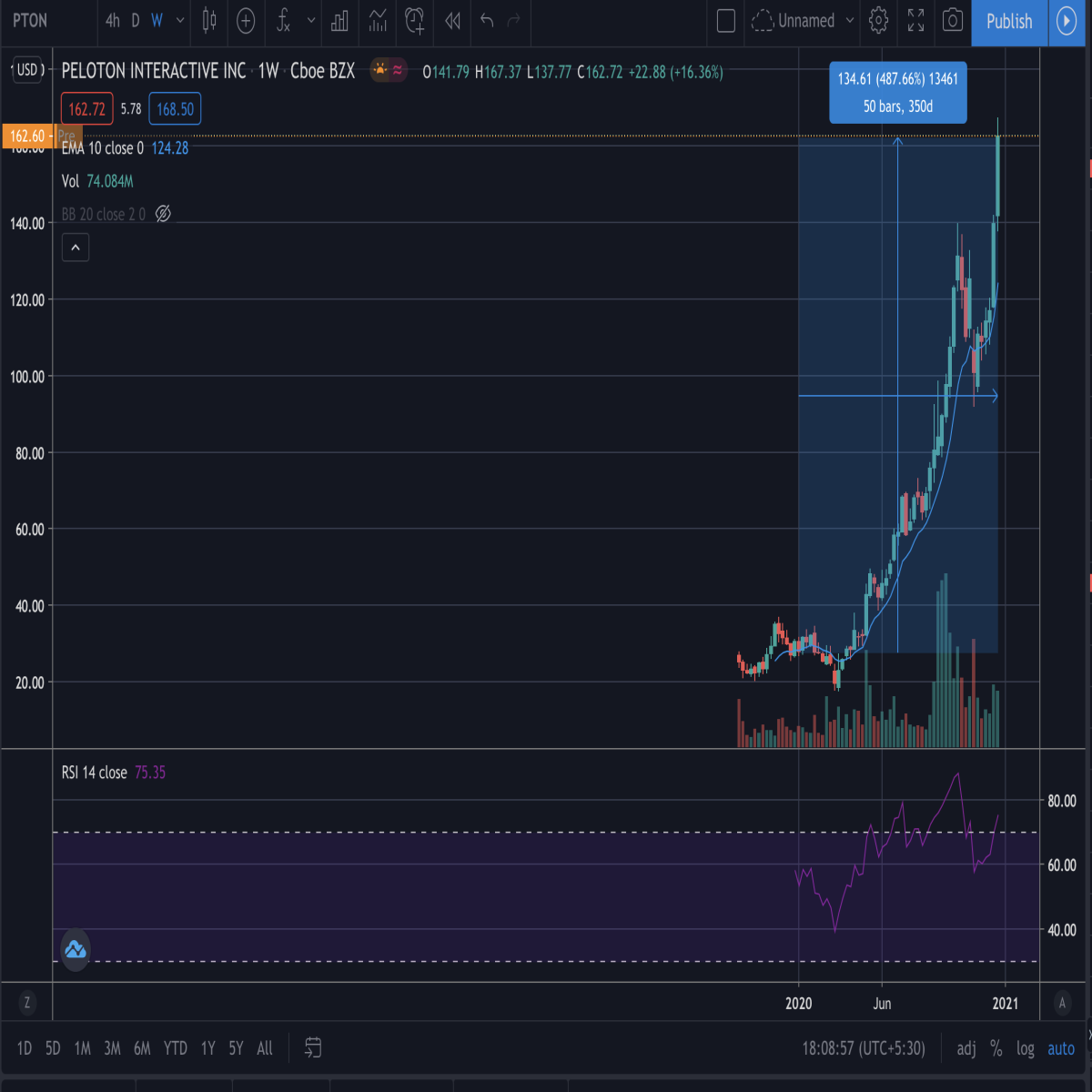Set range to 1D

click(25, 1048)
